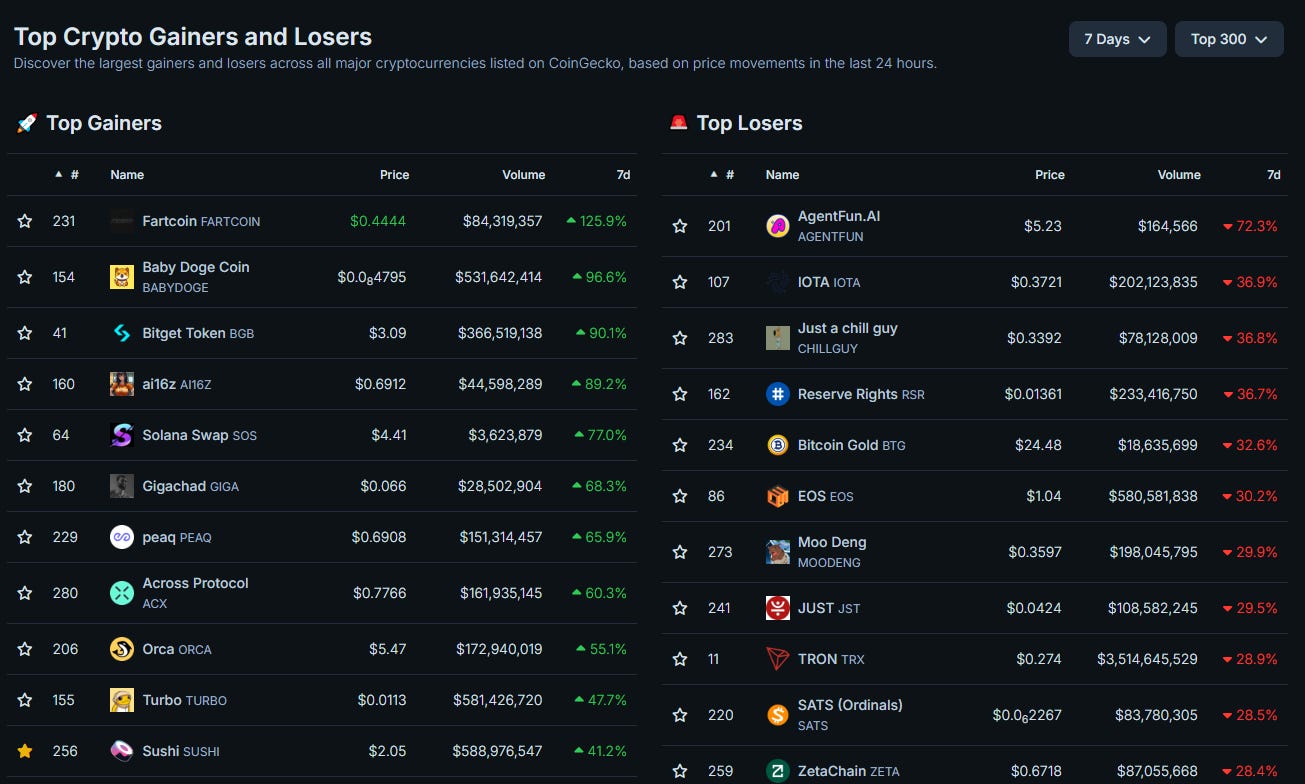The image size is (1305, 784).
Task: Star the Moo Deng row
Action: coord(680,552)
